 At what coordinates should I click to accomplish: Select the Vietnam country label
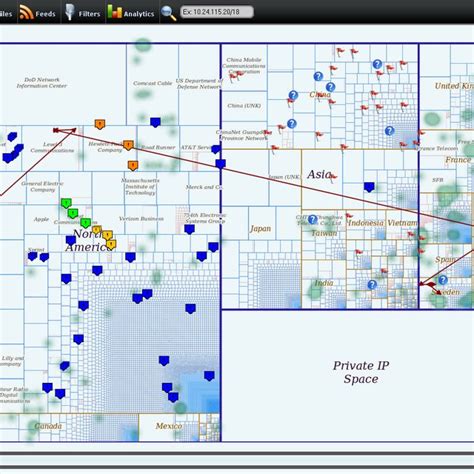(402, 223)
